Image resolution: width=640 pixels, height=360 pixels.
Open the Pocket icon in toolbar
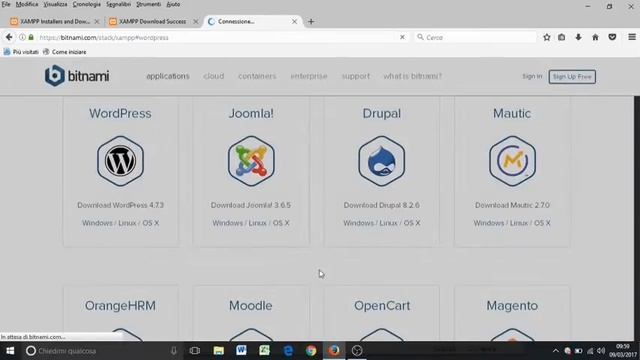pos(612,37)
